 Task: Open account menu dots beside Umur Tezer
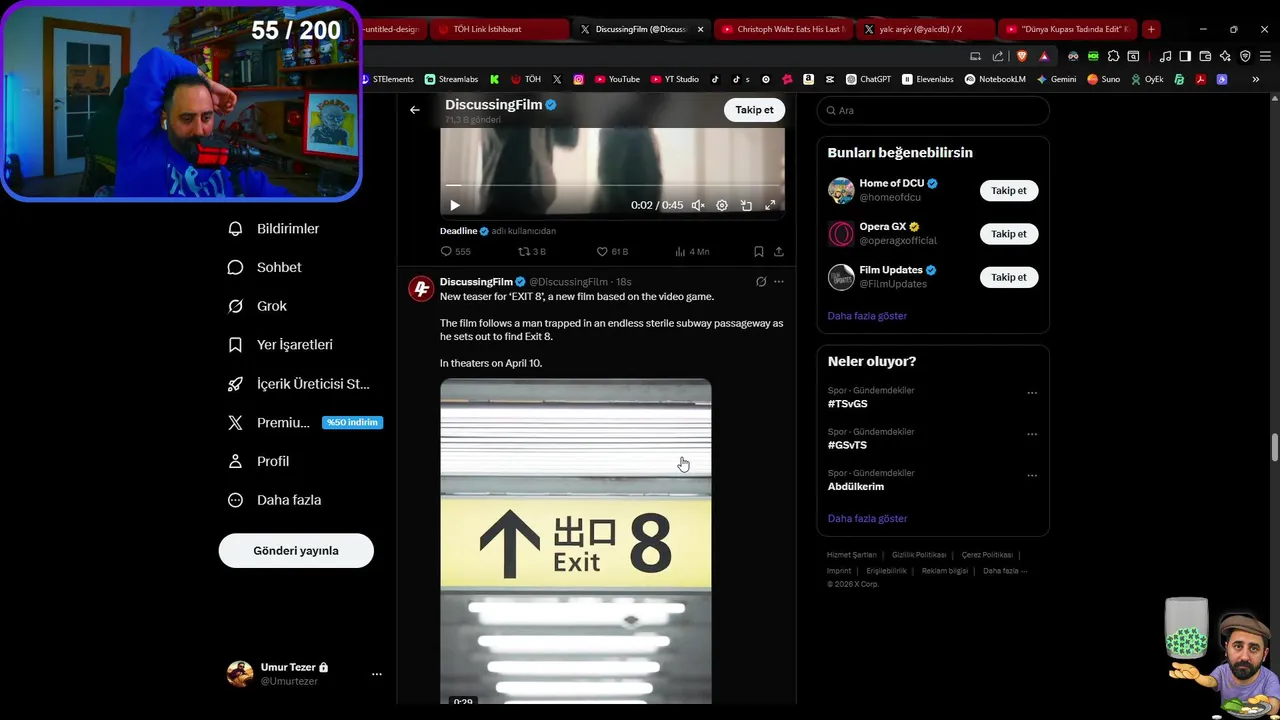click(x=377, y=674)
